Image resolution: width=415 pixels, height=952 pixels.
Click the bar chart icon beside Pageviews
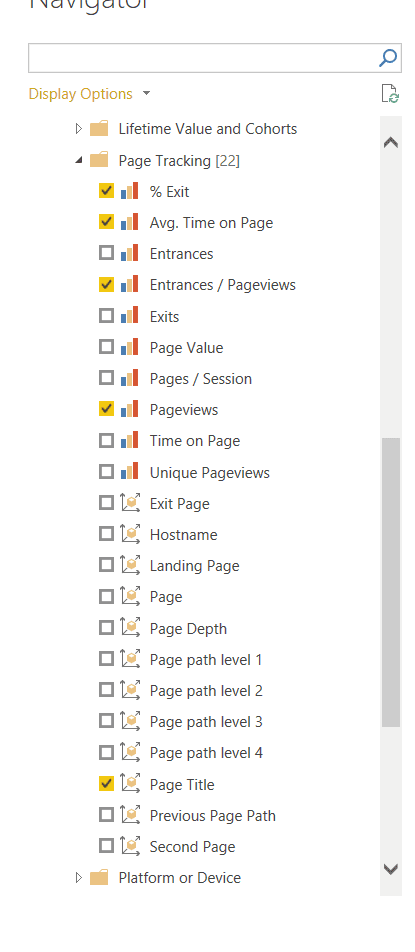click(x=129, y=410)
